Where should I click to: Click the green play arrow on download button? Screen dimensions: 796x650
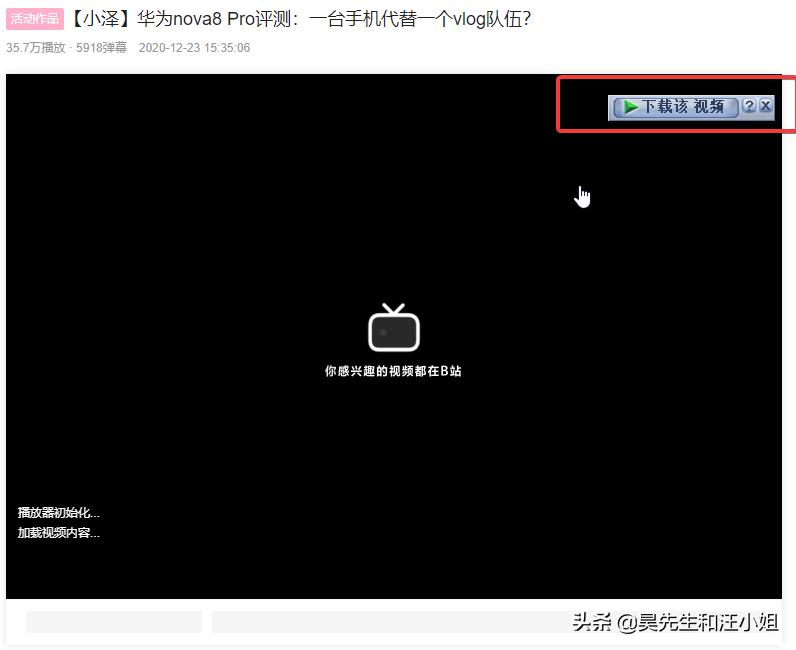(631, 107)
